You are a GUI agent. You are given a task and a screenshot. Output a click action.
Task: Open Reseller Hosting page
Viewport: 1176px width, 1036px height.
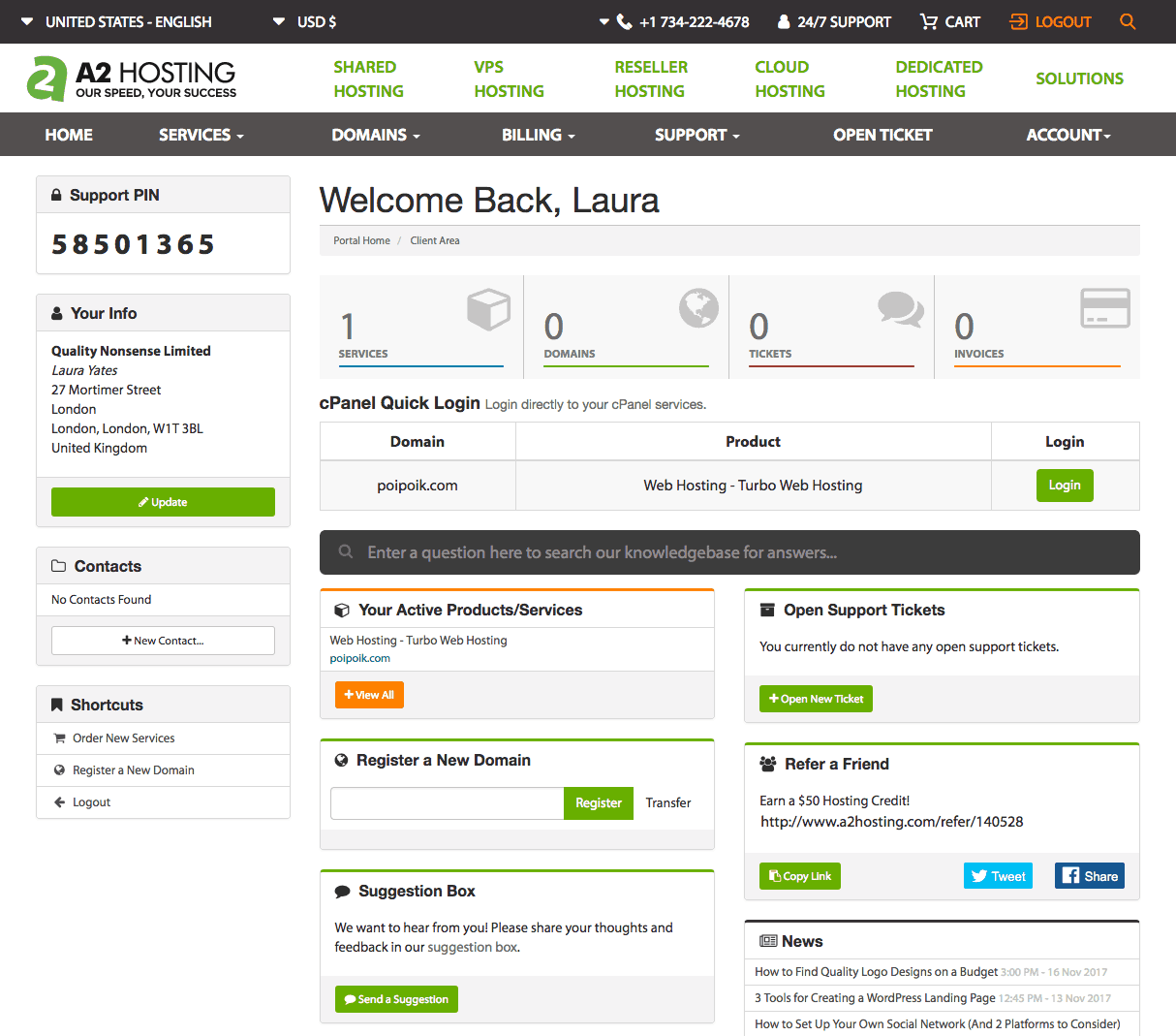[651, 78]
